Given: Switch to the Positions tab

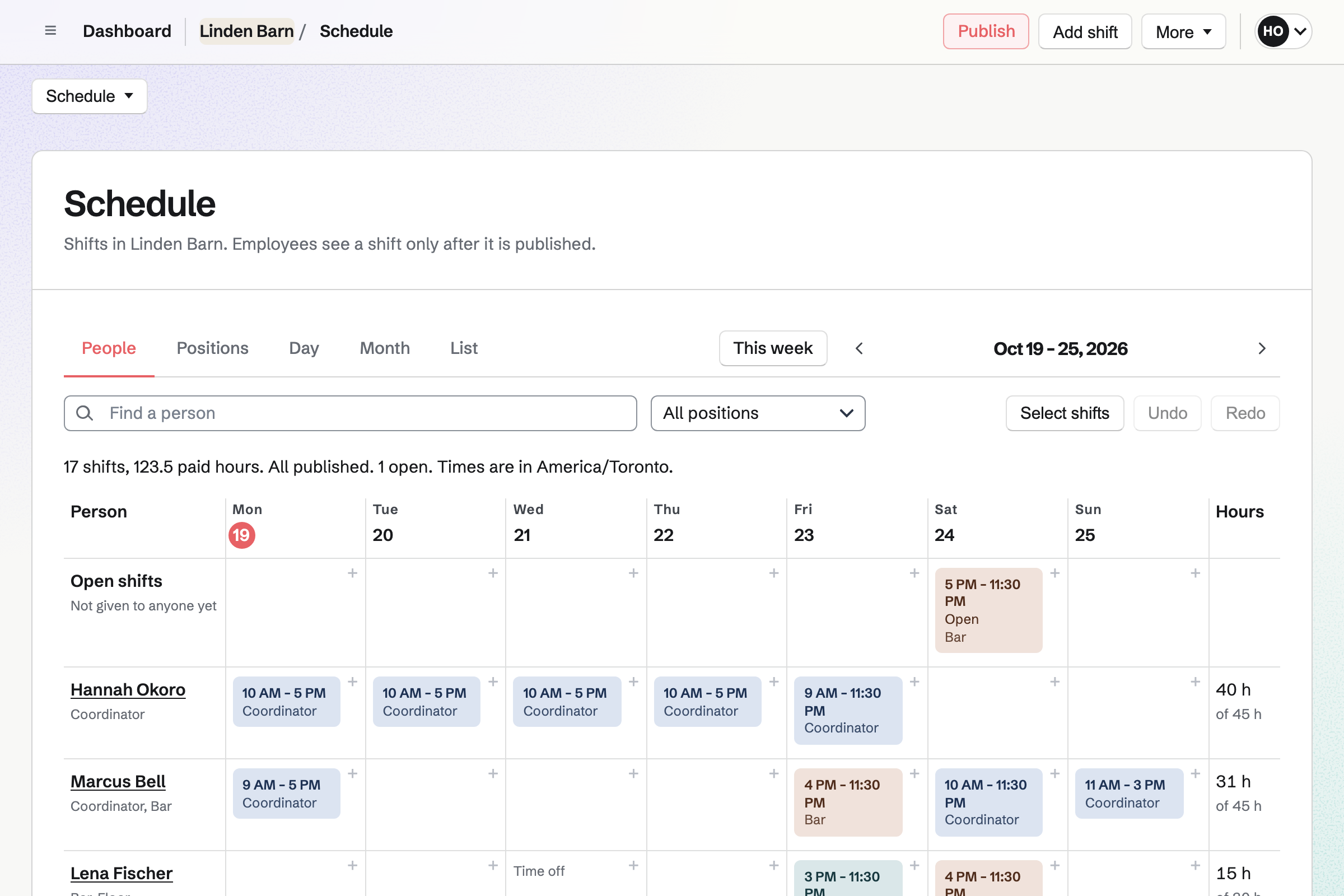Looking at the screenshot, I should (x=213, y=348).
